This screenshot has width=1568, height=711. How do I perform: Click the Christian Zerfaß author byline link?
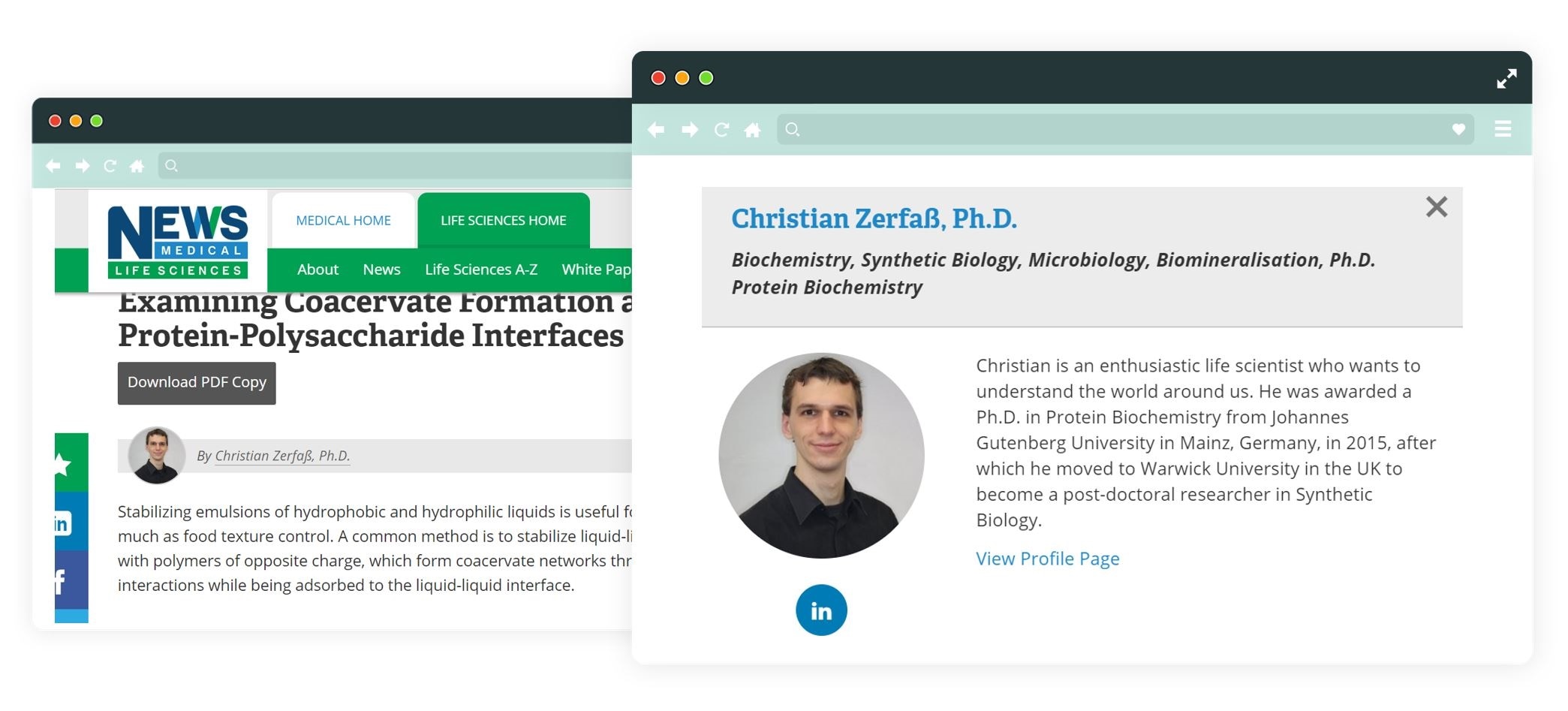coord(282,456)
